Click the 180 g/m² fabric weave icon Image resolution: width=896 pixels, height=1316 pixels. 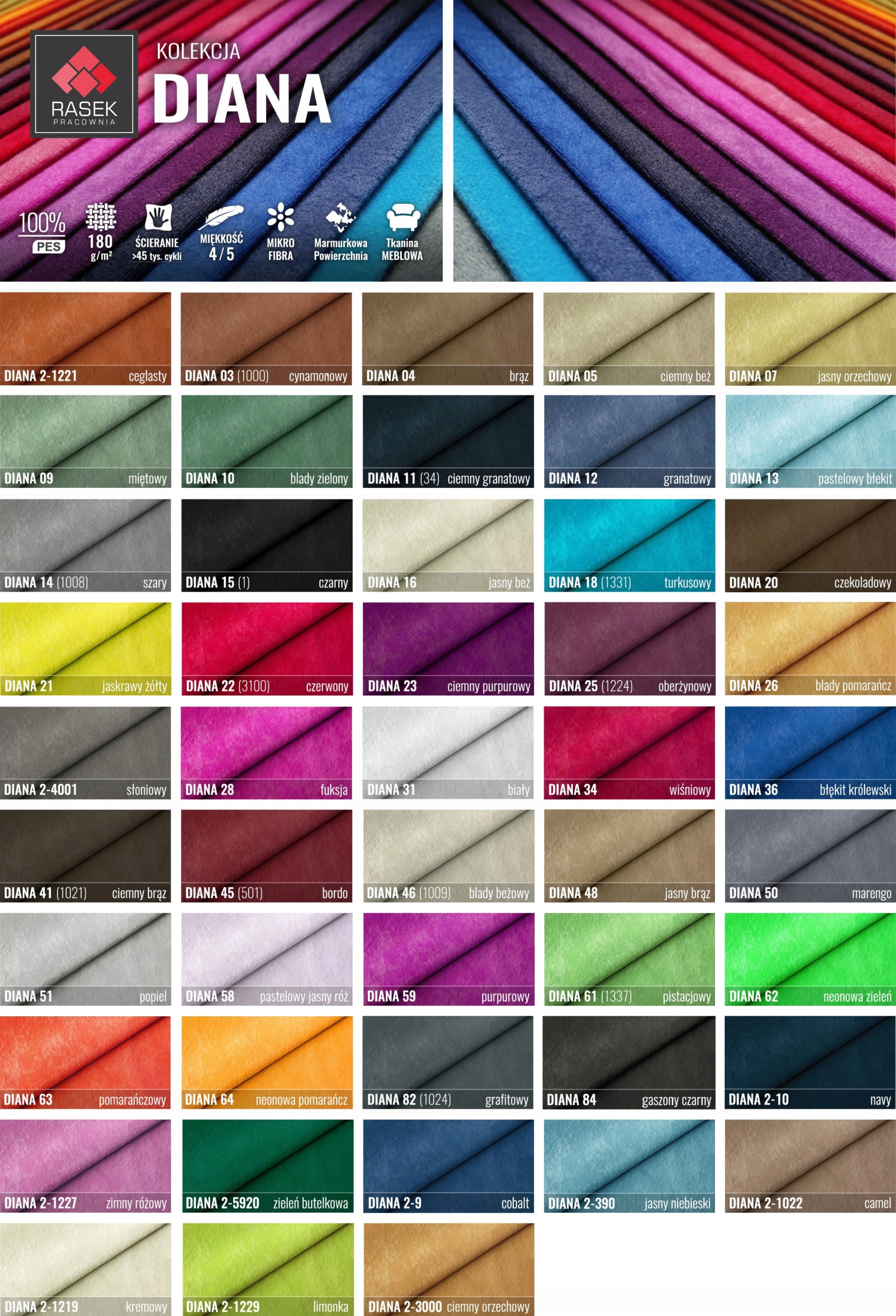click(101, 232)
